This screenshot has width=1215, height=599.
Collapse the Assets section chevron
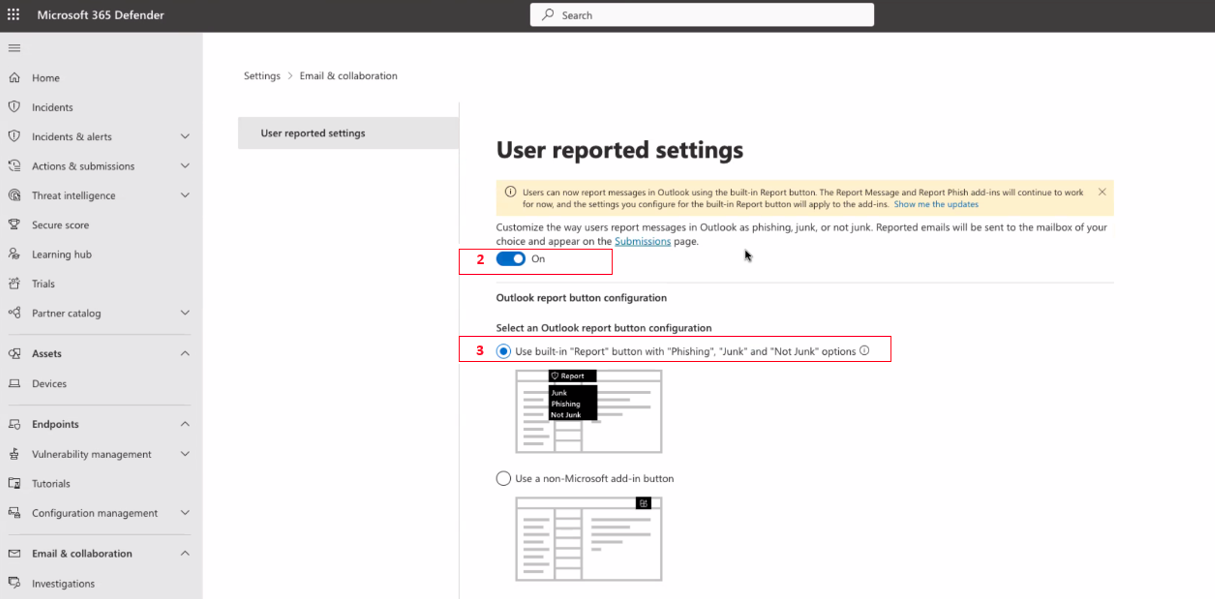click(x=185, y=353)
